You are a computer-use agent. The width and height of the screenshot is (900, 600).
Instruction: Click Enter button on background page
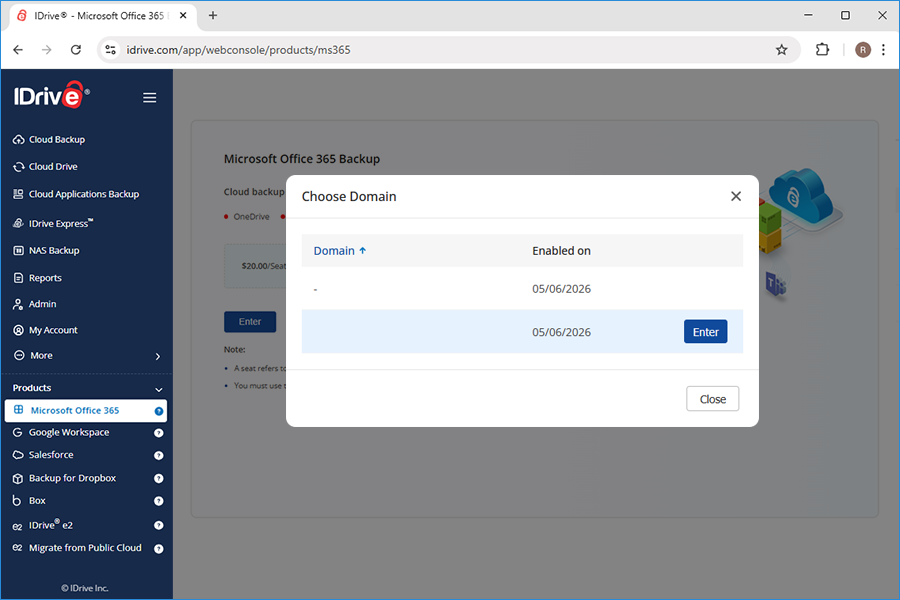tap(250, 322)
